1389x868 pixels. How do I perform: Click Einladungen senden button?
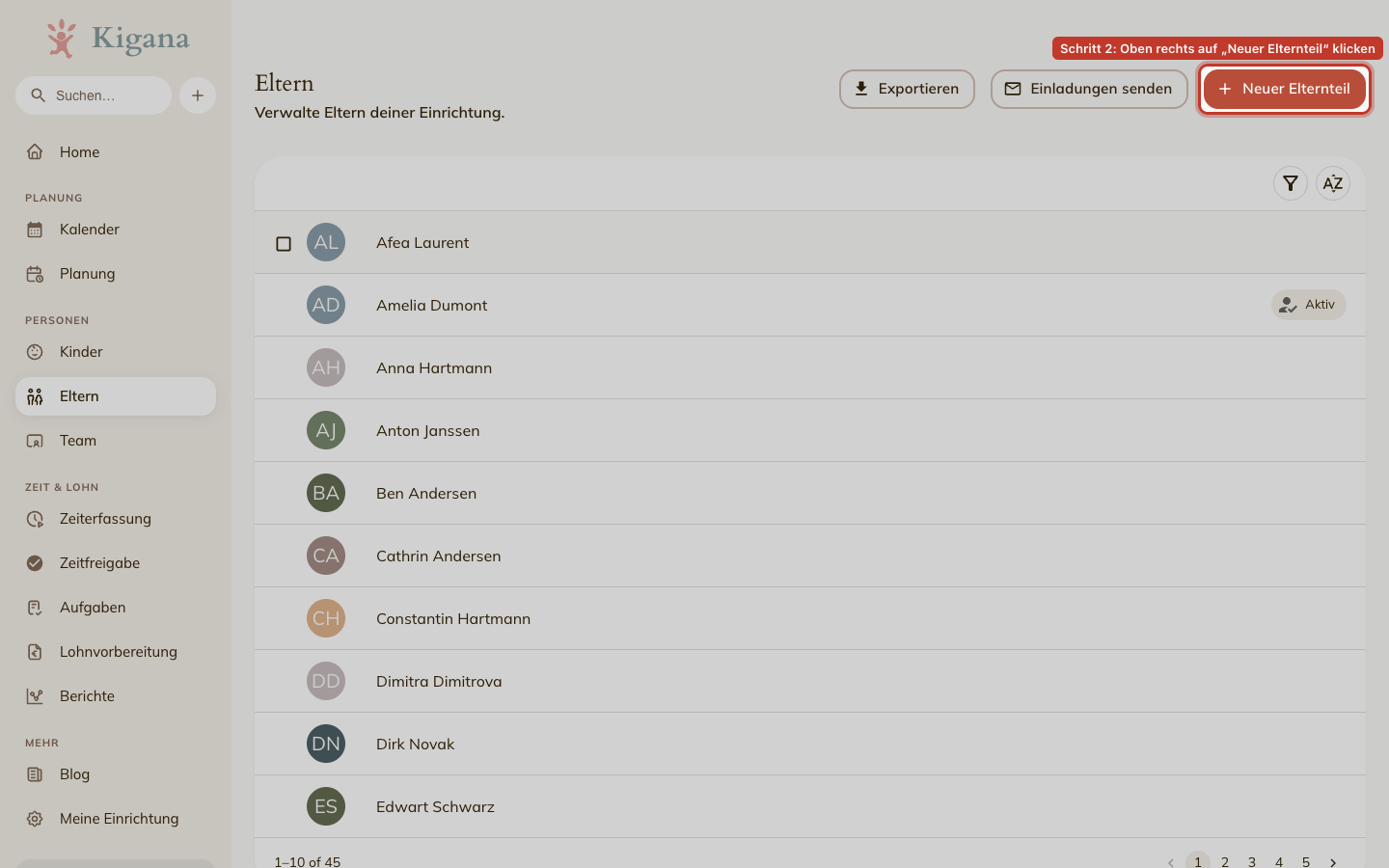[x=1089, y=89]
